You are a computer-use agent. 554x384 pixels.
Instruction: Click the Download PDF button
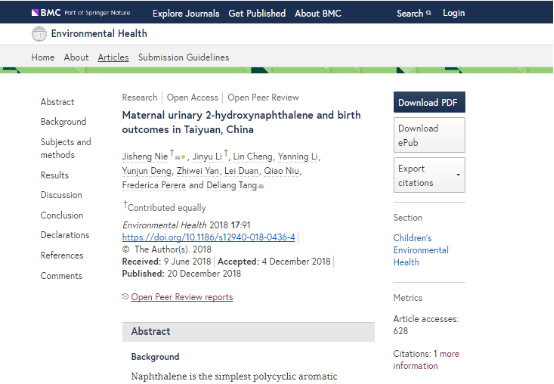[429, 102]
